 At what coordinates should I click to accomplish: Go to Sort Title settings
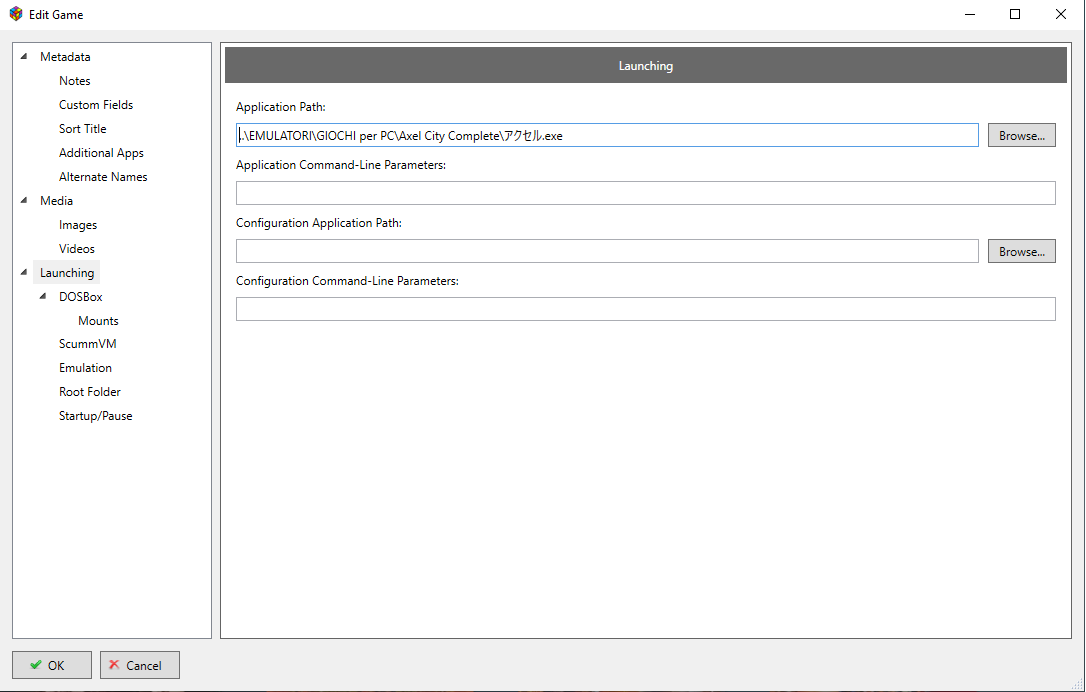[x=82, y=129]
